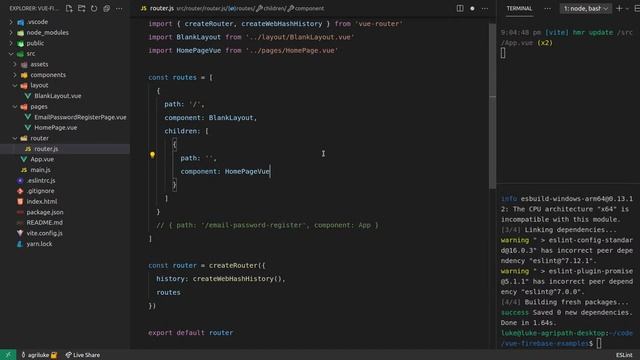This screenshot has height=360, width=640.
Task: Select terminal from '1: node, bash' dropdown
Action: pyautogui.click(x=586, y=8)
